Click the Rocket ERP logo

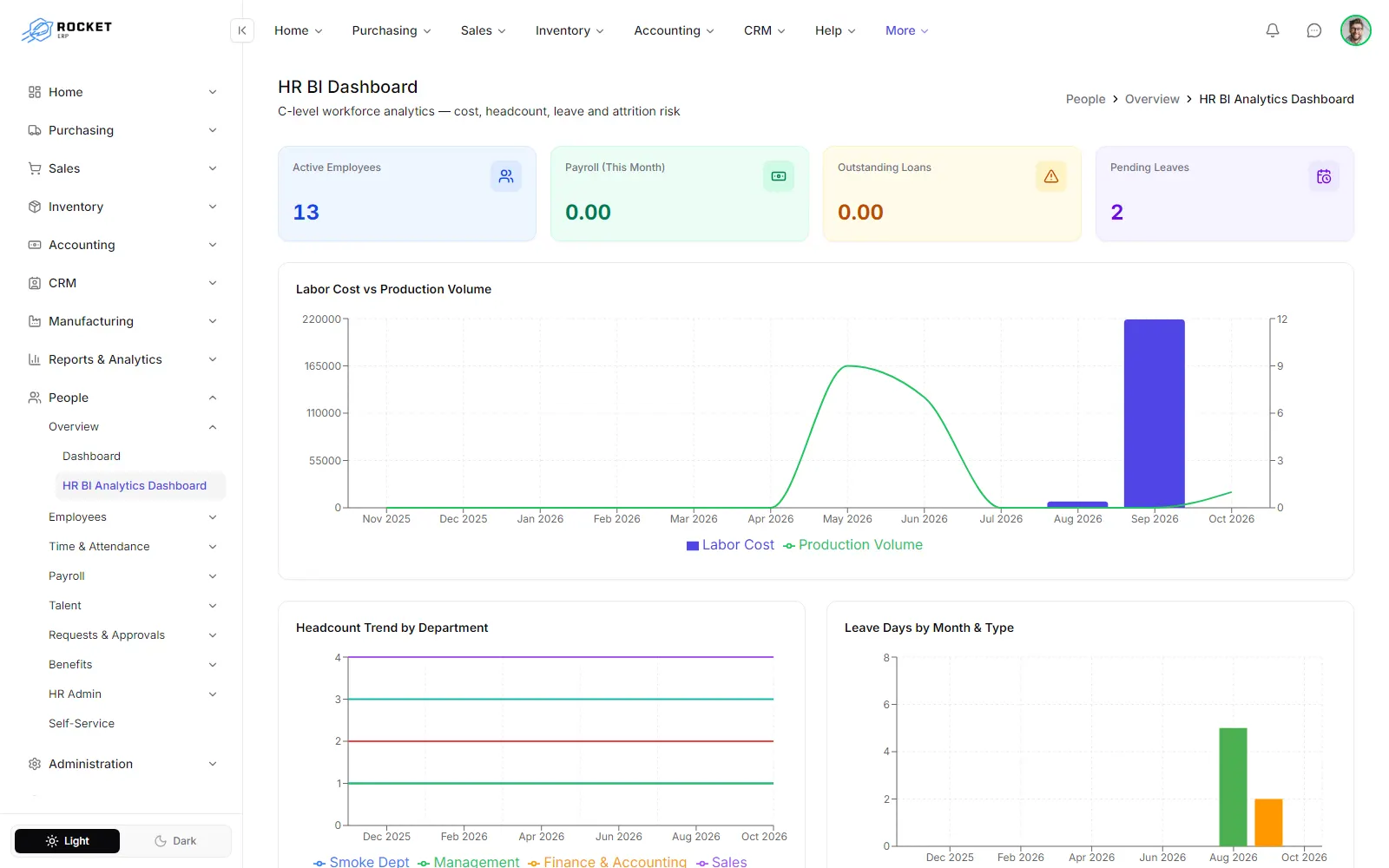[x=67, y=30]
